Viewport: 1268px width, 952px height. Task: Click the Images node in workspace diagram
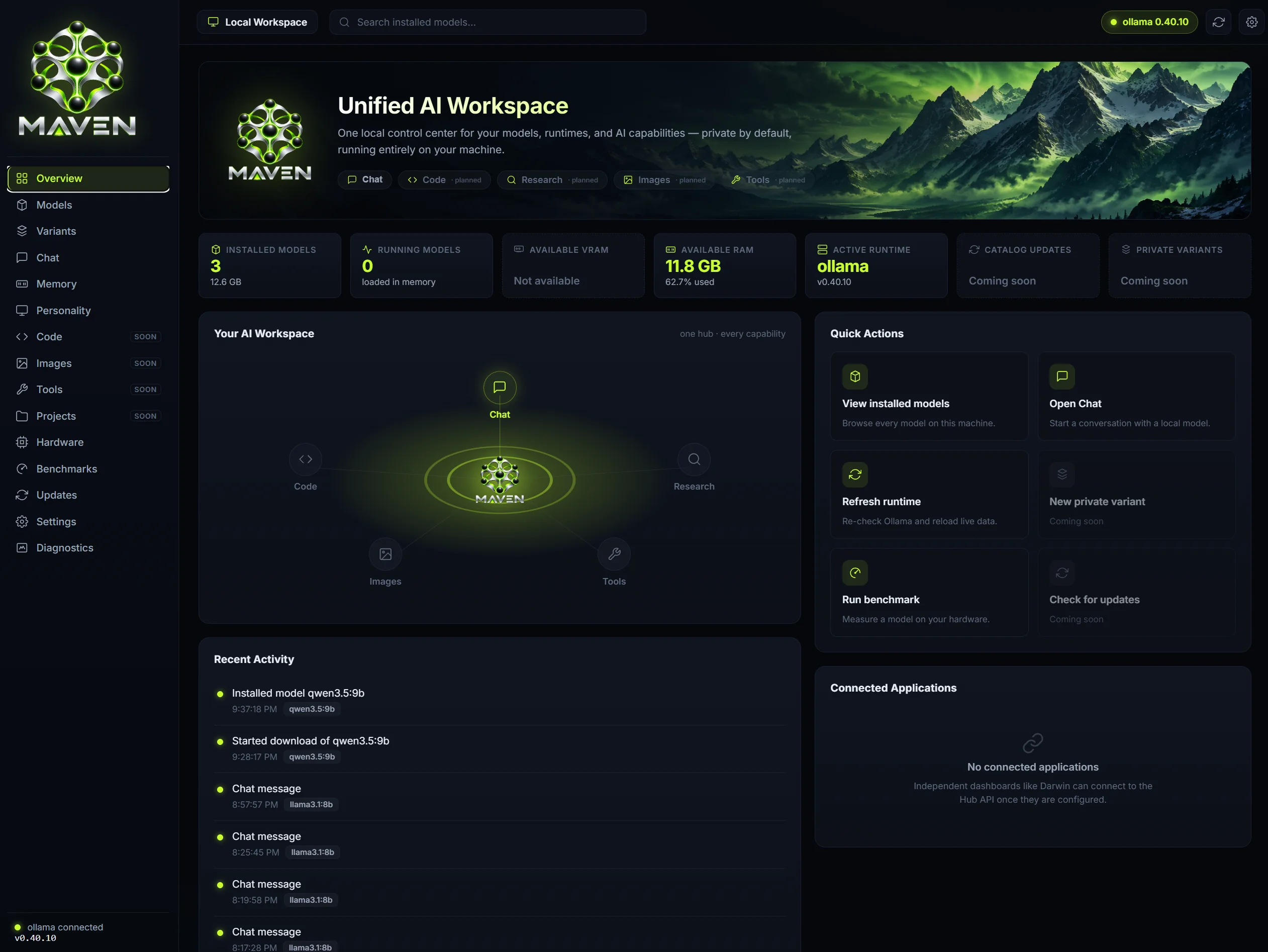[385, 554]
